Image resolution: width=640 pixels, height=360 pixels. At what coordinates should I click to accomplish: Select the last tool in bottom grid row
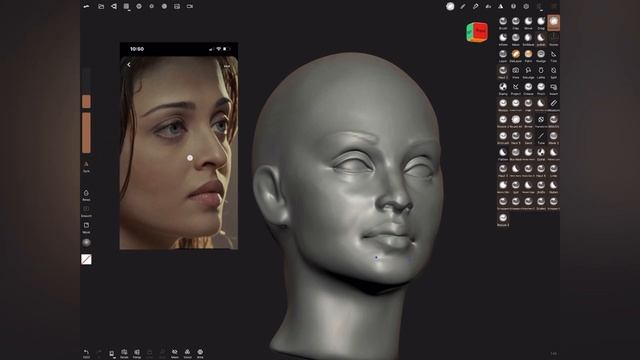503,220
